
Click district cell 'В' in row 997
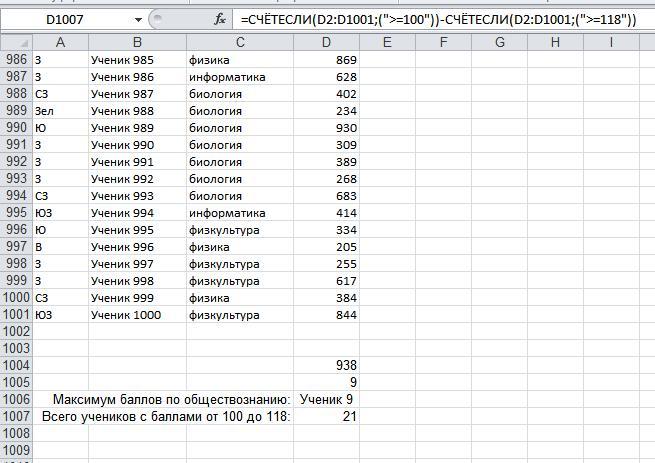[61, 247]
